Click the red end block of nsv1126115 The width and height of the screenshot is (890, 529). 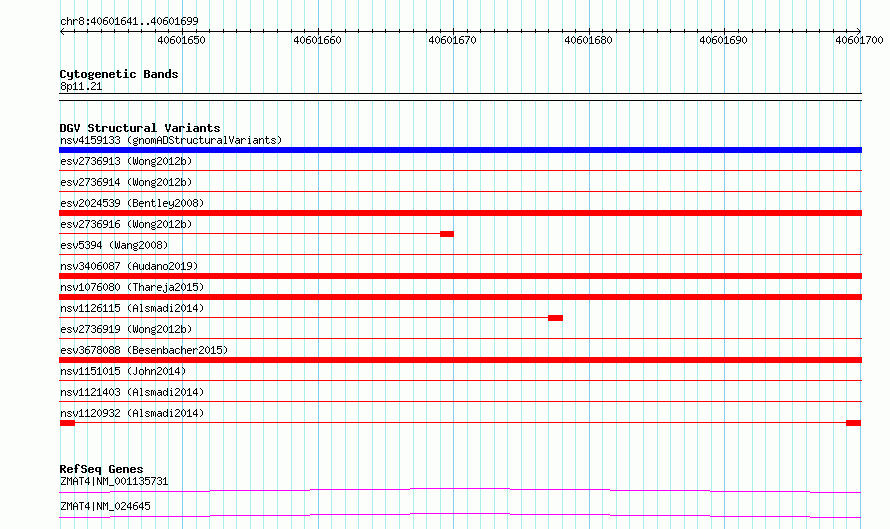[556, 318]
